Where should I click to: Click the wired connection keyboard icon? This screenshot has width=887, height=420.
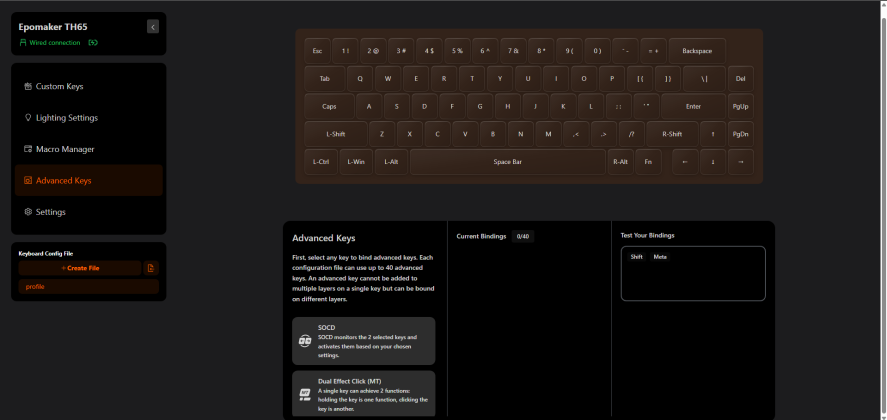(23, 42)
